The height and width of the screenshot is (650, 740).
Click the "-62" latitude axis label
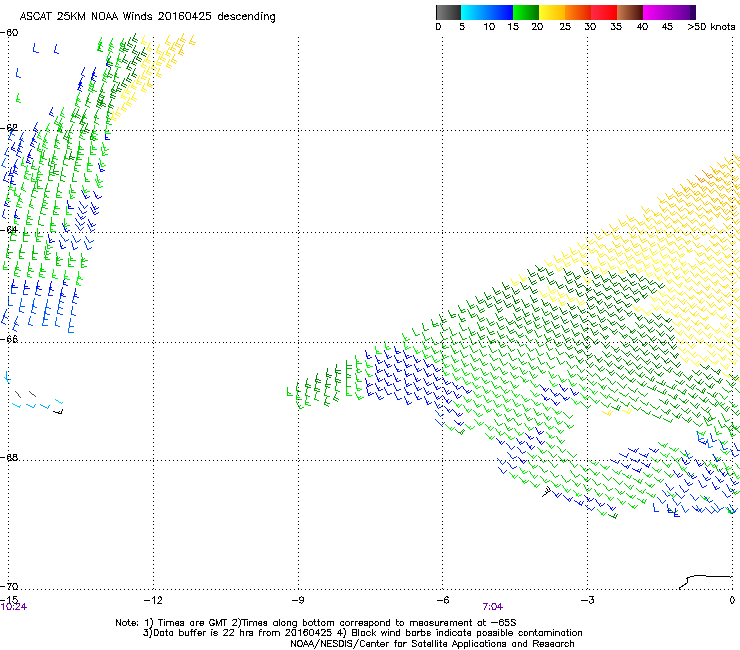point(9,128)
